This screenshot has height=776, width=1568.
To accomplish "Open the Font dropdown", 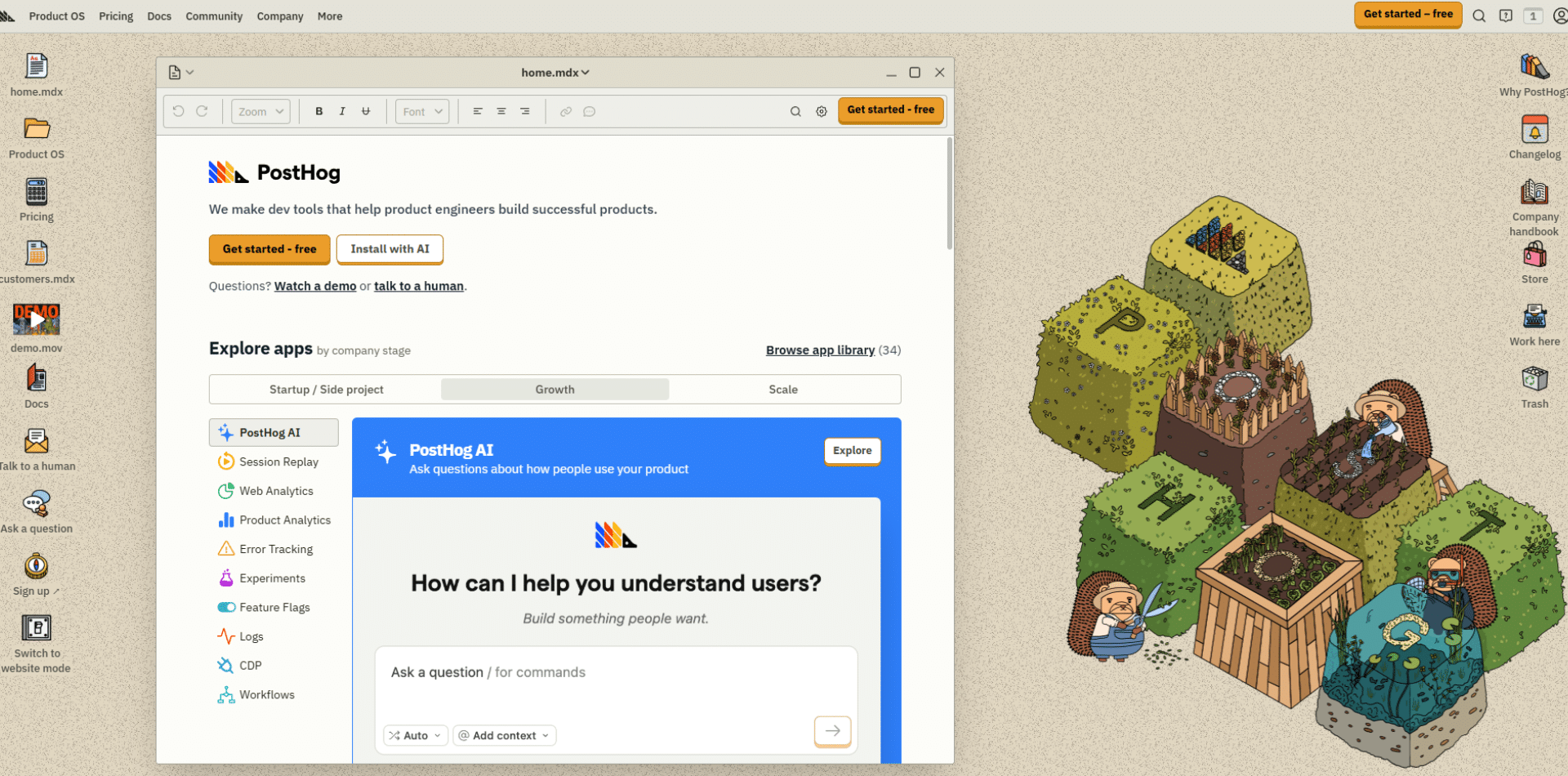I will (422, 112).
